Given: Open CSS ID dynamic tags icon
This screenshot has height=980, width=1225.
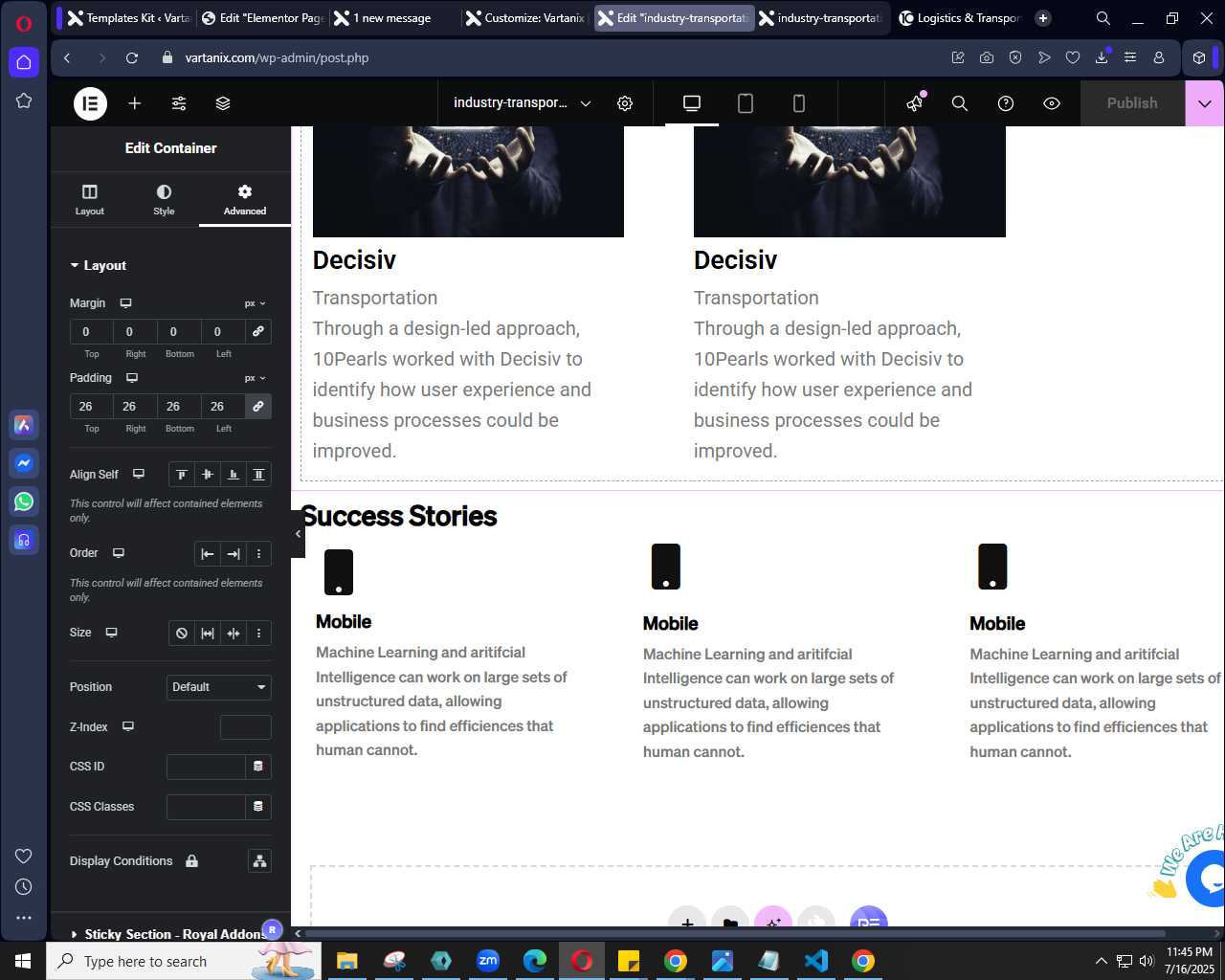Looking at the screenshot, I should tap(258, 767).
